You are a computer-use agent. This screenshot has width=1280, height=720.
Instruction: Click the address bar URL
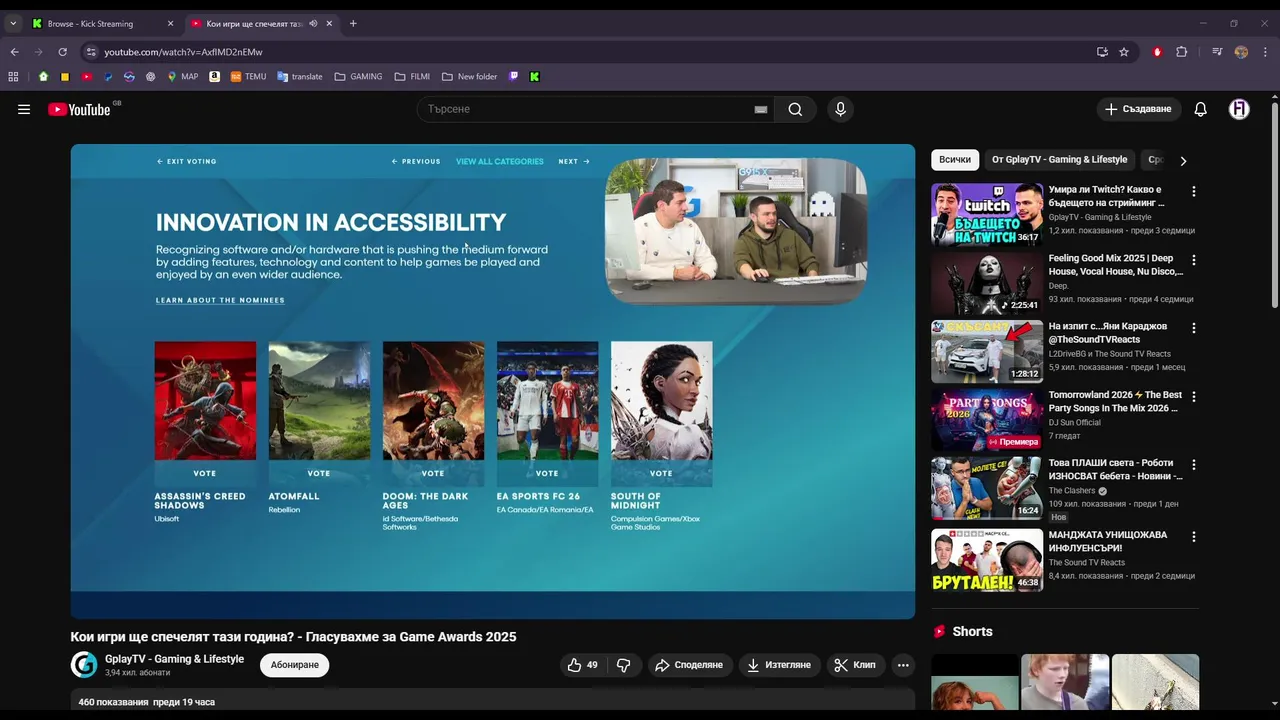point(183,52)
